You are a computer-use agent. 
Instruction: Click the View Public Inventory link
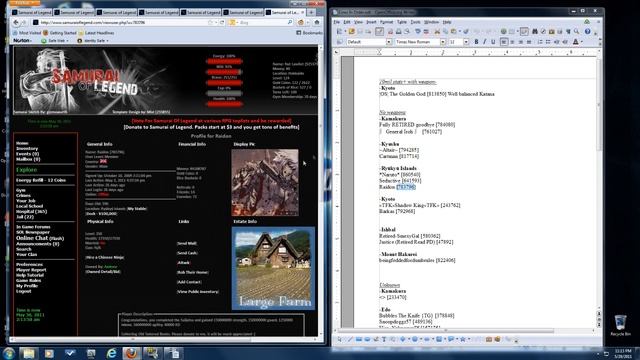click(x=198, y=291)
